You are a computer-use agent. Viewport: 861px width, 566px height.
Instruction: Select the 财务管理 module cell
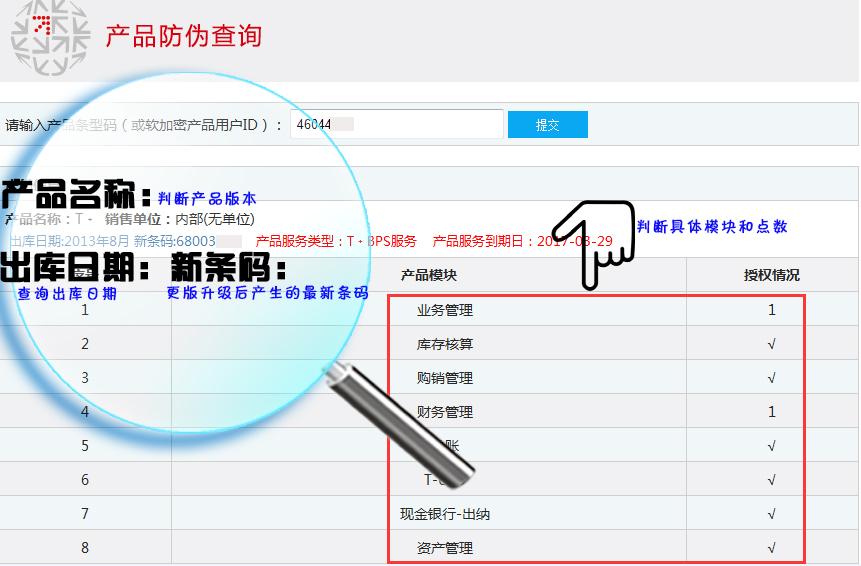click(x=444, y=412)
